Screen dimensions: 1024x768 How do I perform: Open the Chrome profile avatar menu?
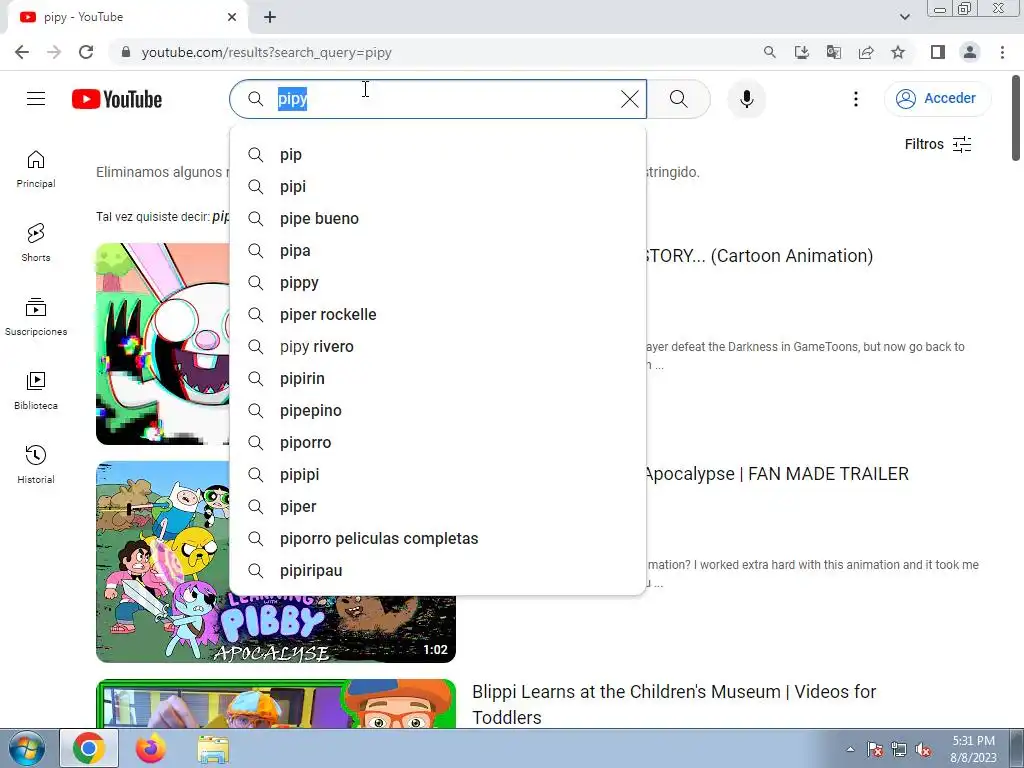(x=970, y=52)
